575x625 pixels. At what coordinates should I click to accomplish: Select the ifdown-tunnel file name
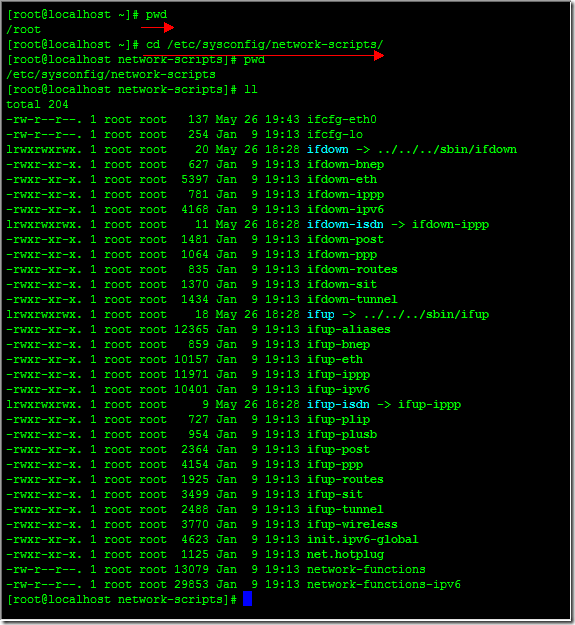(352, 300)
